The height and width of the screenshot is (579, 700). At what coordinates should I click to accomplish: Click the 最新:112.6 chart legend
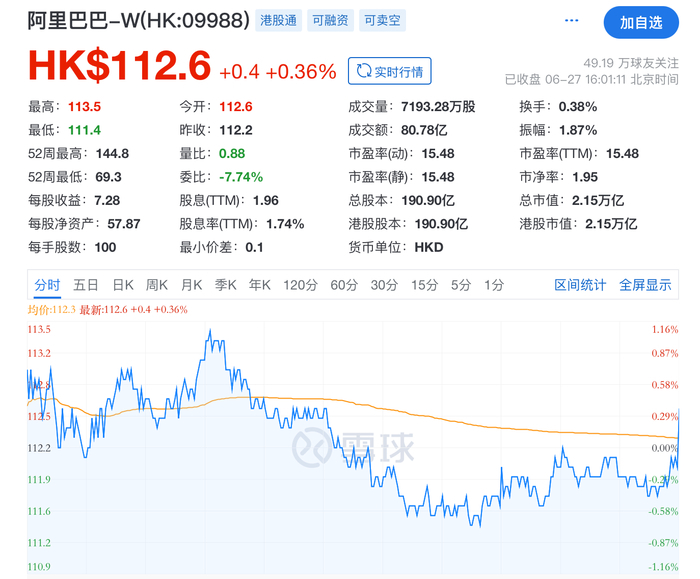133,310
